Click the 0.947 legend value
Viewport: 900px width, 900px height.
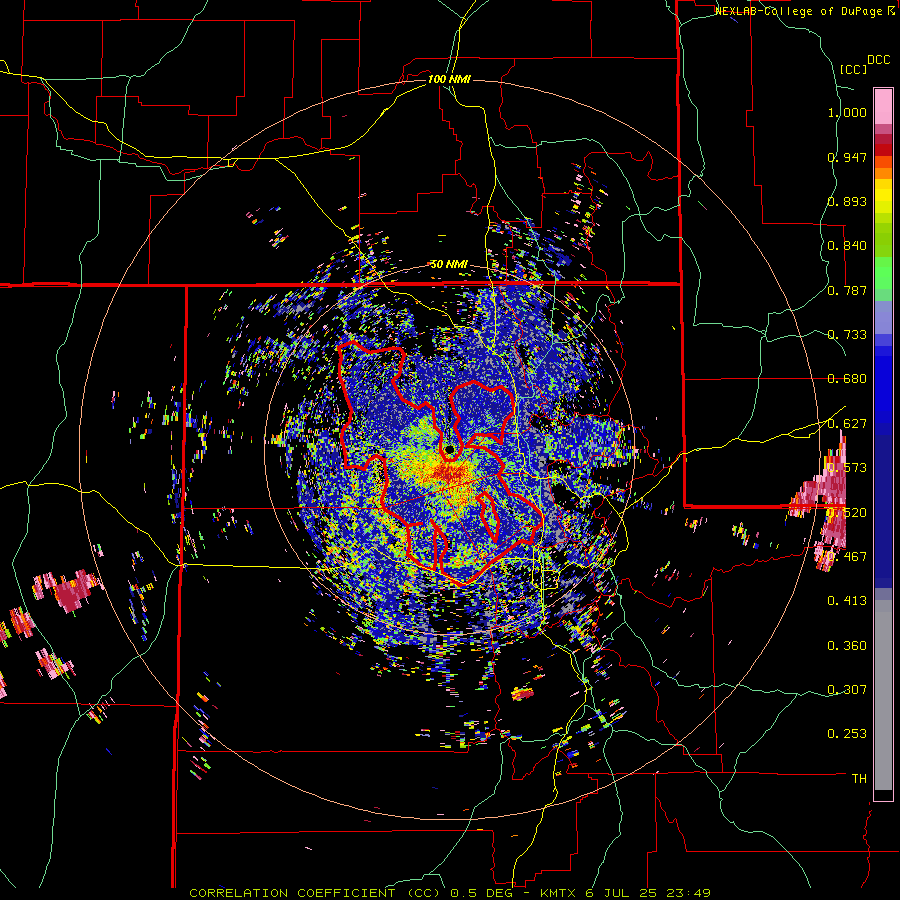tap(847, 157)
